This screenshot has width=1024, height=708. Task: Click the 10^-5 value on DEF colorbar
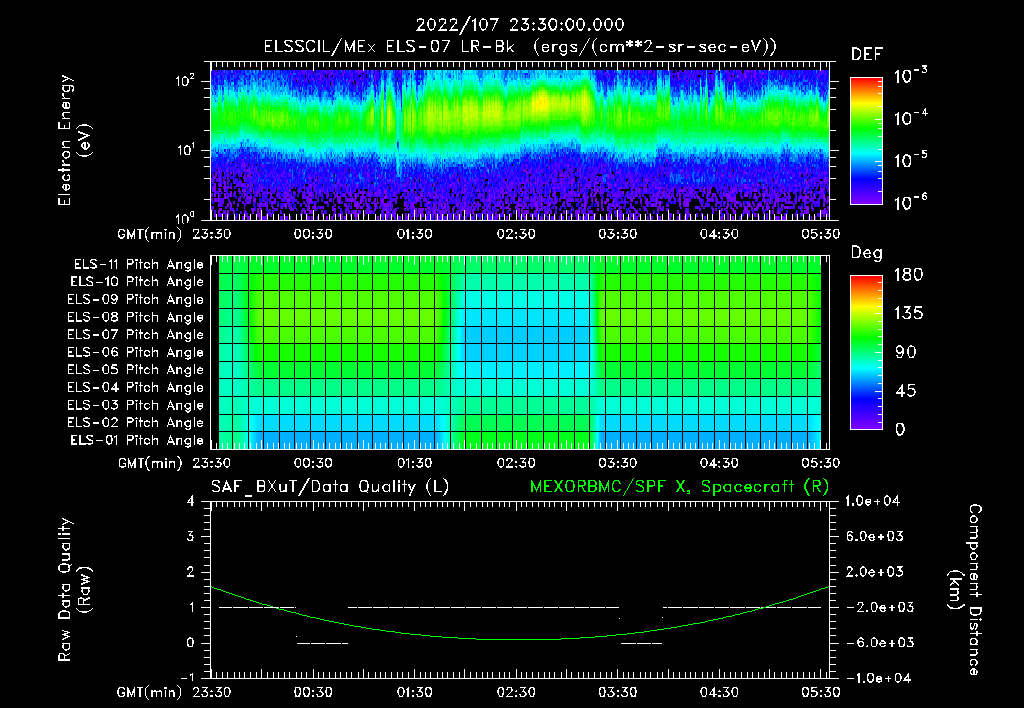[x=910, y=160]
